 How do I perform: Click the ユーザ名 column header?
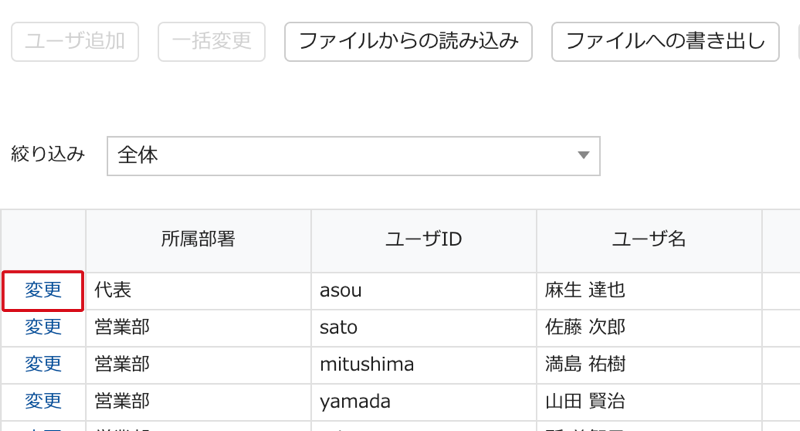point(648,240)
